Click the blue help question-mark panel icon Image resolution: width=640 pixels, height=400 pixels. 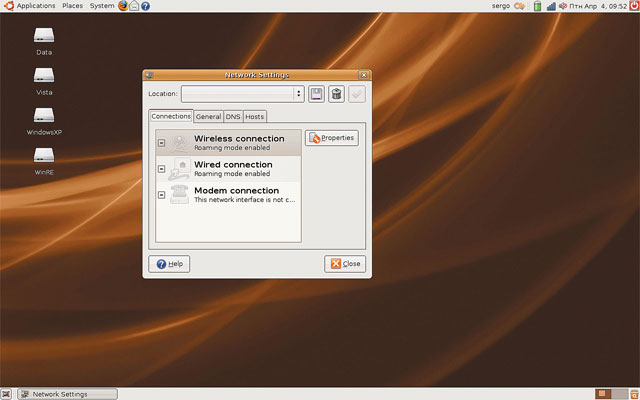(x=145, y=6)
